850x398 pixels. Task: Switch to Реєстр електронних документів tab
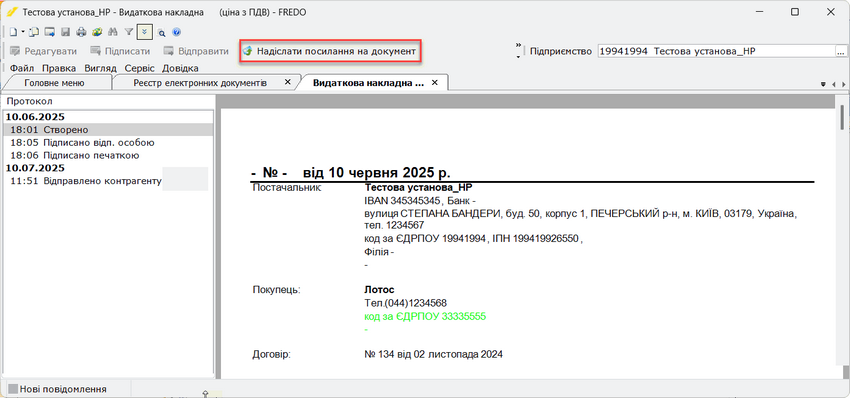pyautogui.click(x=199, y=83)
